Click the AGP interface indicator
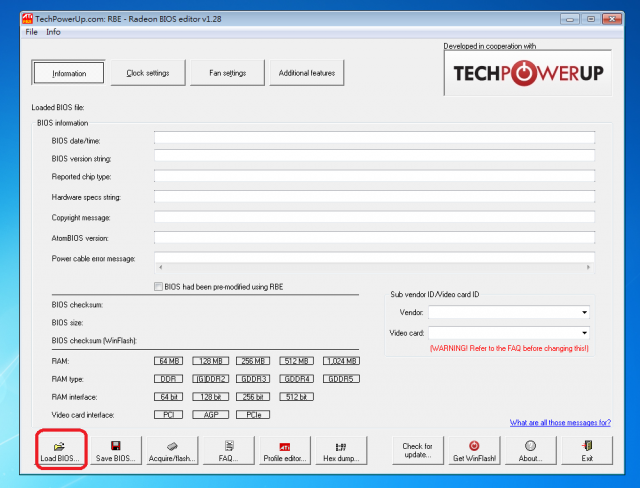Image resolution: width=640 pixels, height=488 pixels. coord(211,415)
